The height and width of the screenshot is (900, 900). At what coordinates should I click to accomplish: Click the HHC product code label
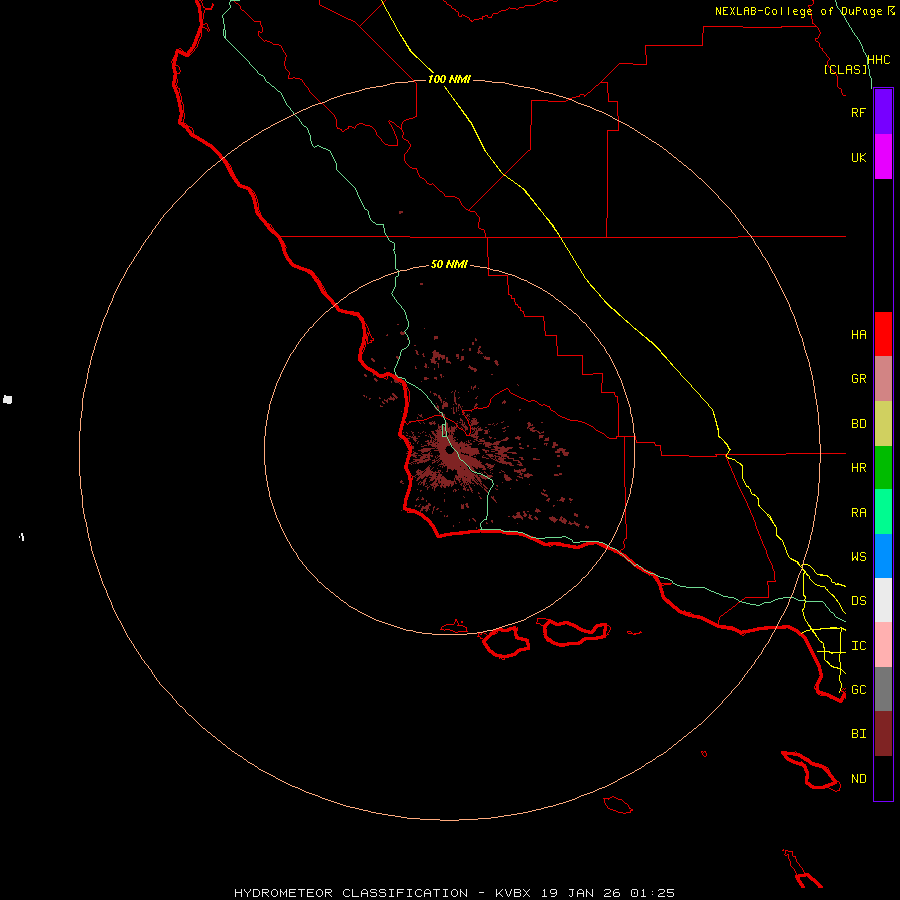878,60
